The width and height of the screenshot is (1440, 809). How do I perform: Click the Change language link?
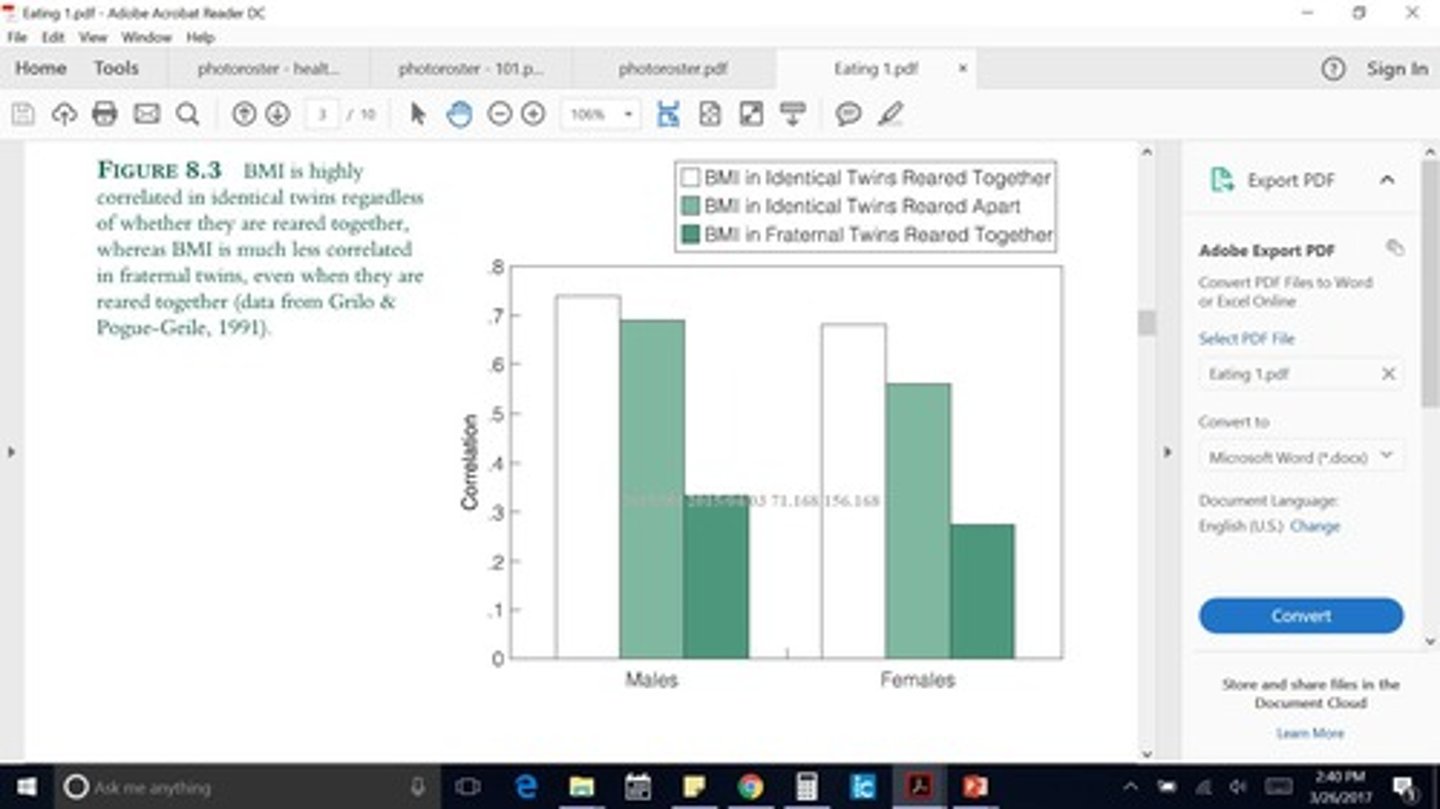(x=1314, y=526)
